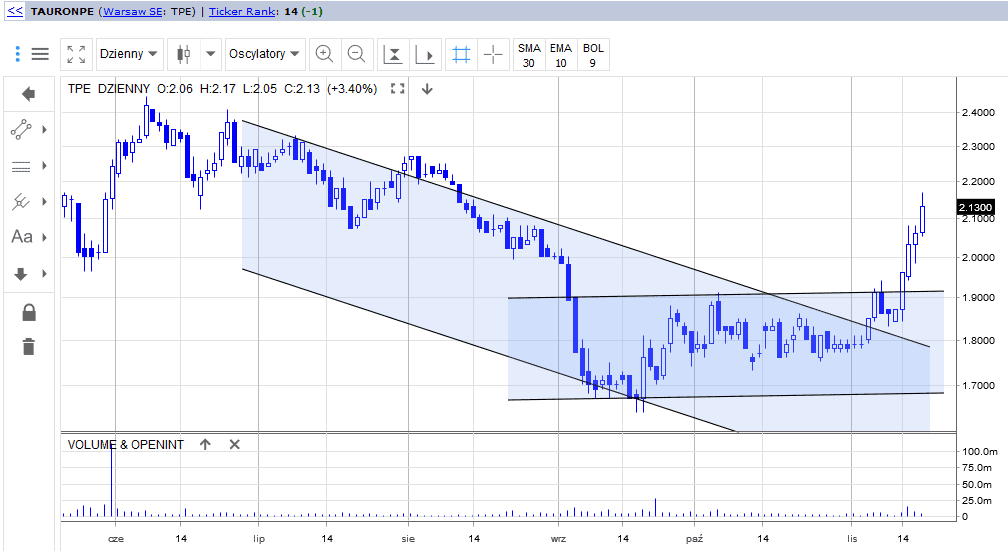Viewport: 1008px width, 551px height.
Task: Expand the chart type dropdown arrow
Action: [x=210, y=54]
